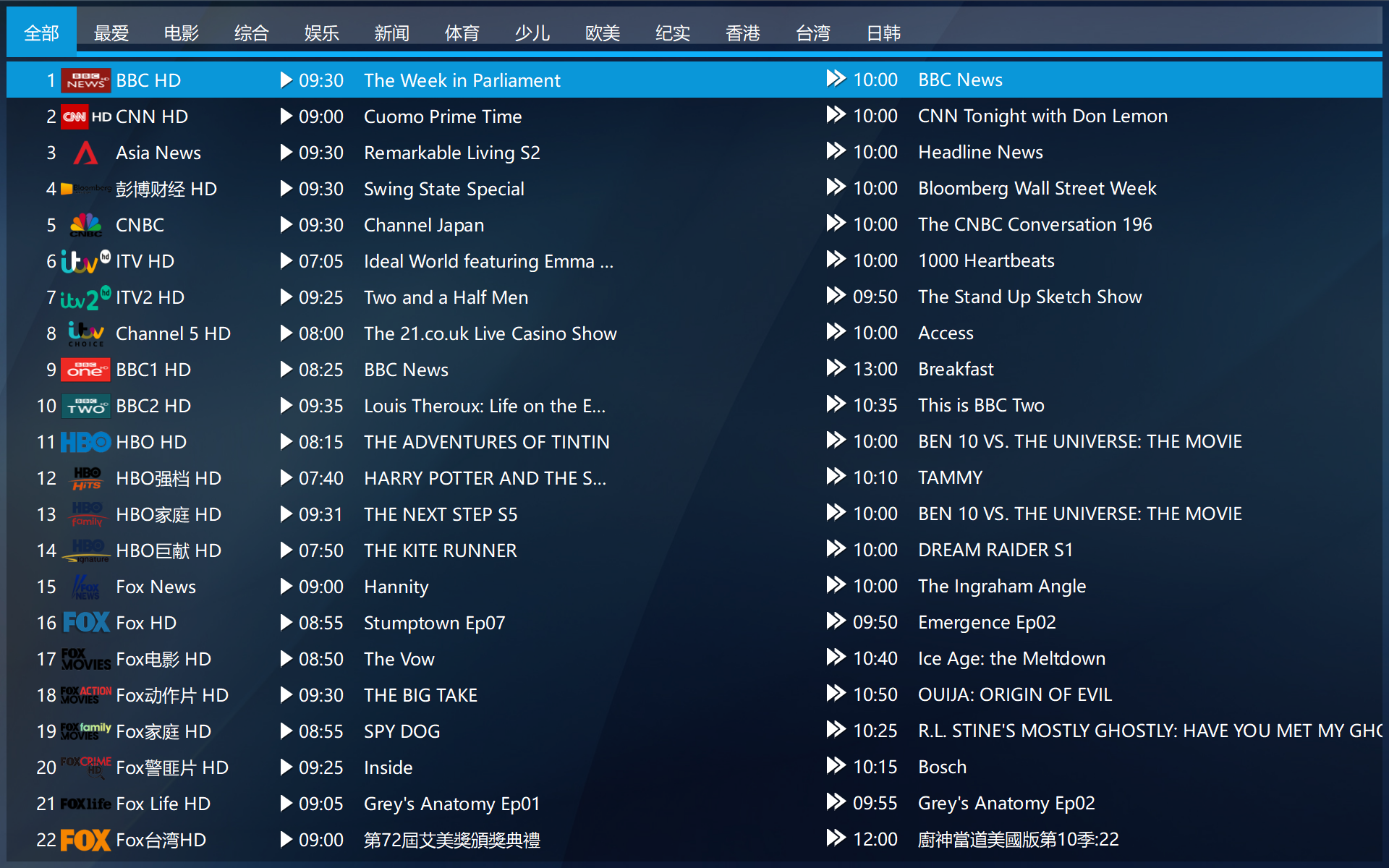
Task: Select the CNN HD channel name
Action: pyautogui.click(x=152, y=116)
